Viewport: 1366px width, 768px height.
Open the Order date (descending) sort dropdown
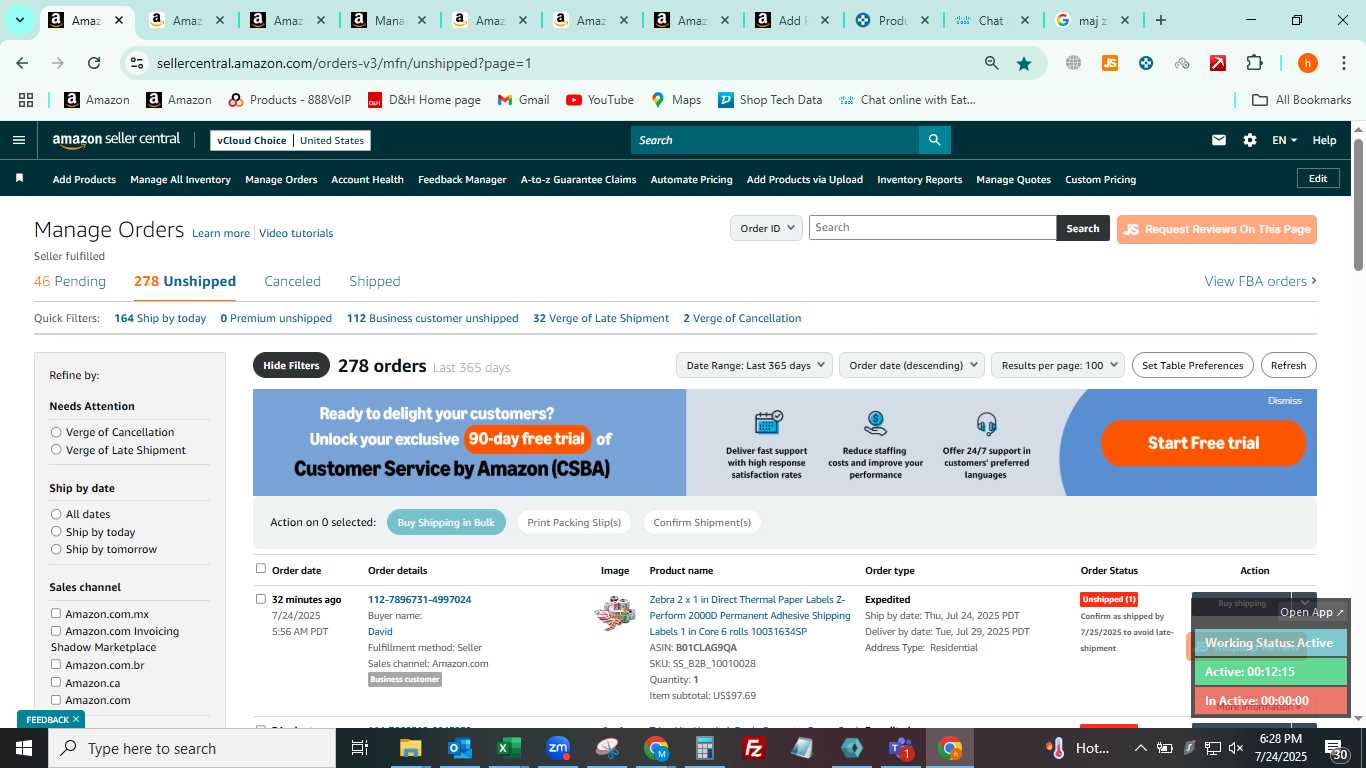[x=912, y=365]
